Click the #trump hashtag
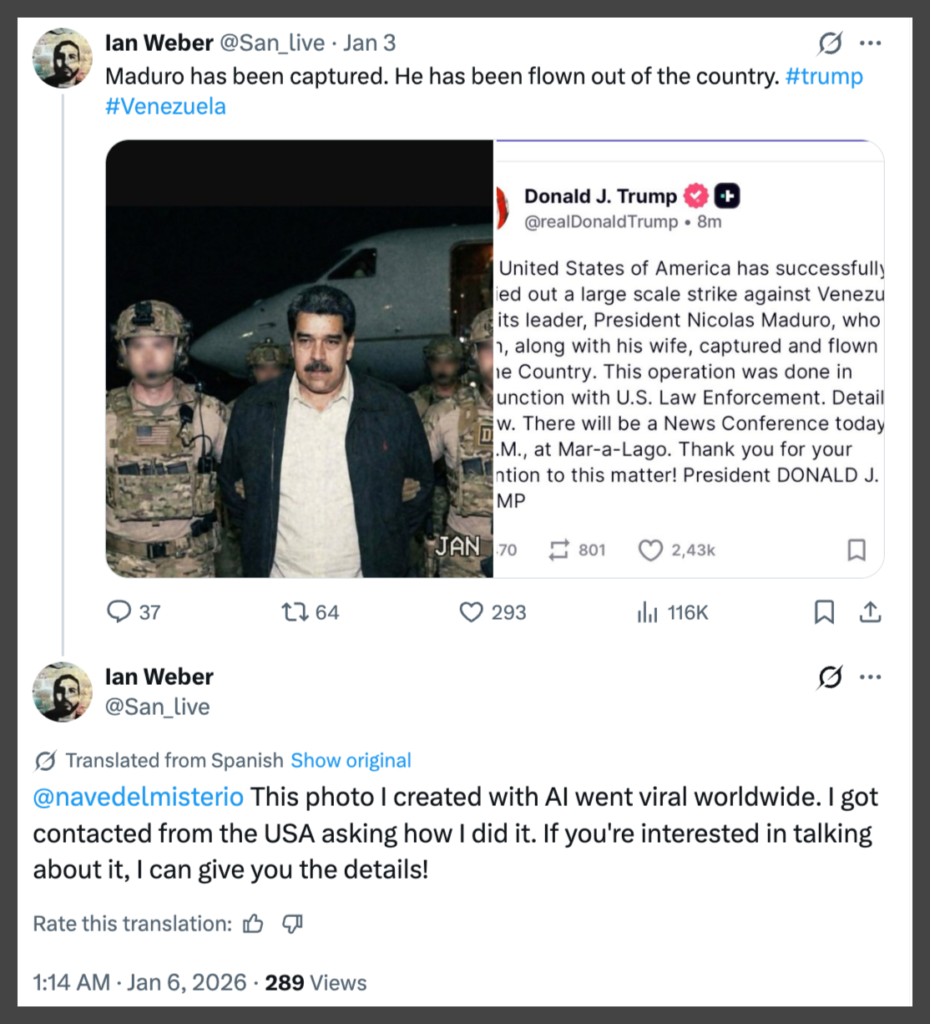The height and width of the screenshot is (1024, 930). (x=824, y=77)
